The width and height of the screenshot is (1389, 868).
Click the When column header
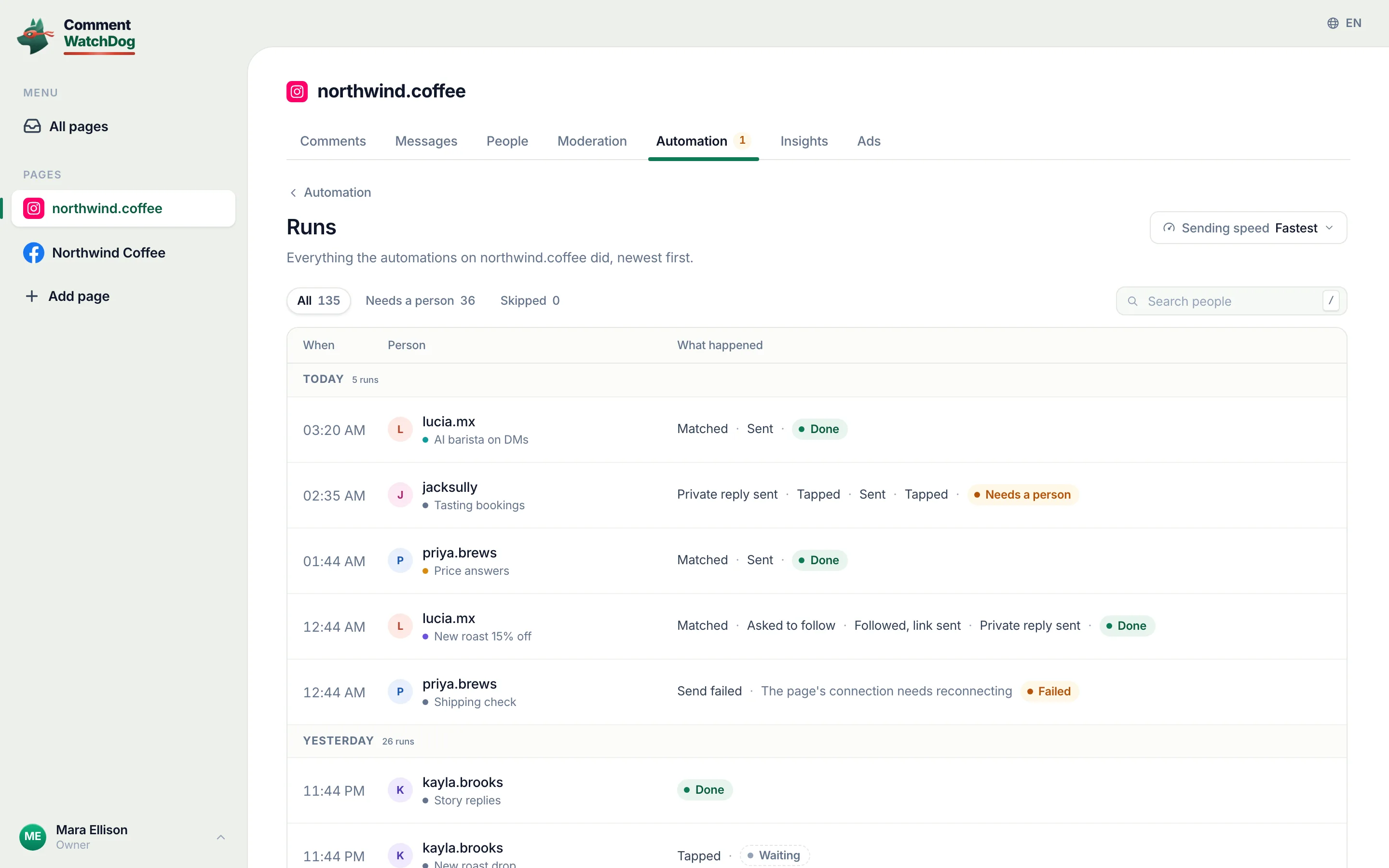(318, 345)
